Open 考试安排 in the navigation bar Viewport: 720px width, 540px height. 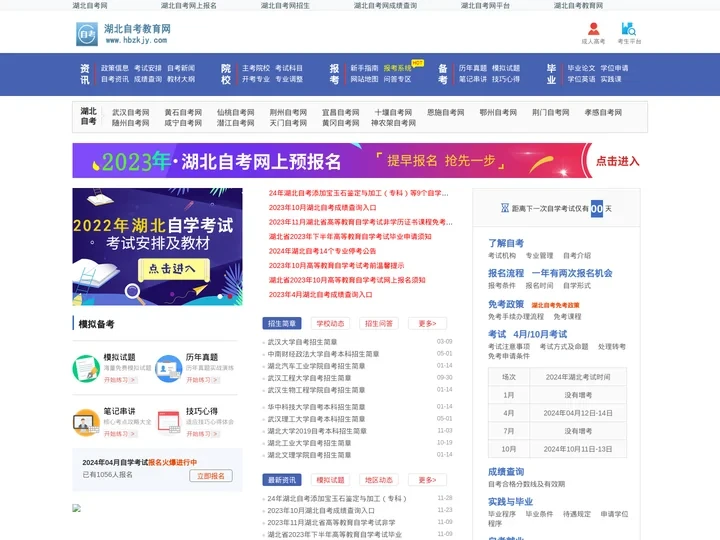[148, 68]
